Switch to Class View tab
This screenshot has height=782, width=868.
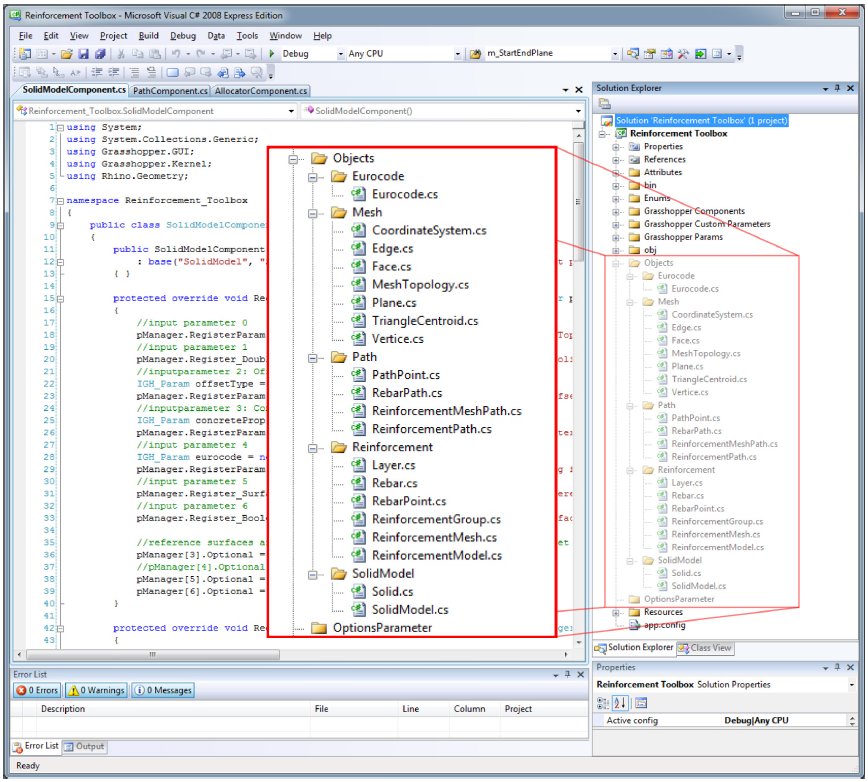[x=705, y=648]
